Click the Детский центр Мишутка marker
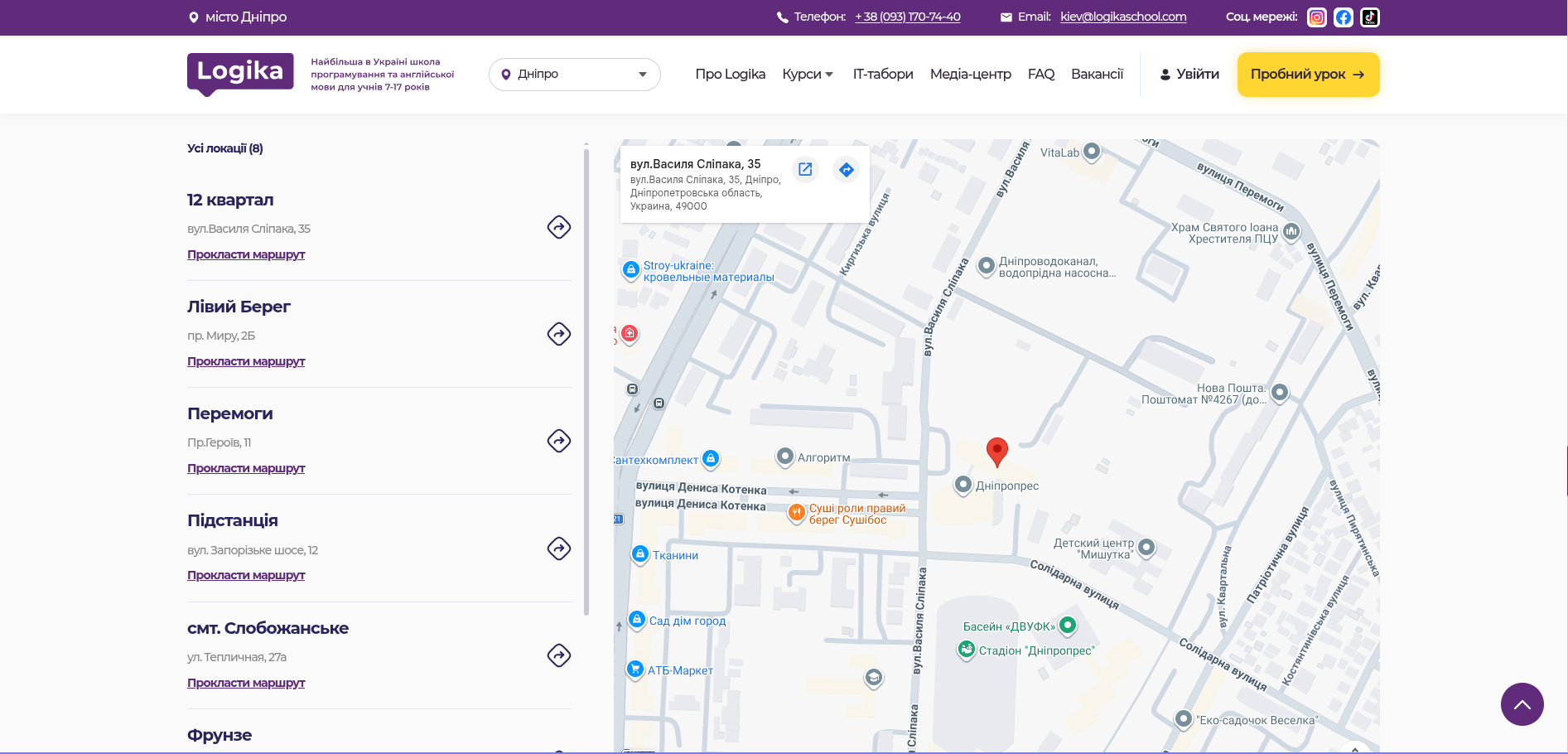Image resolution: width=1568 pixels, height=754 pixels. (x=1146, y=547)
